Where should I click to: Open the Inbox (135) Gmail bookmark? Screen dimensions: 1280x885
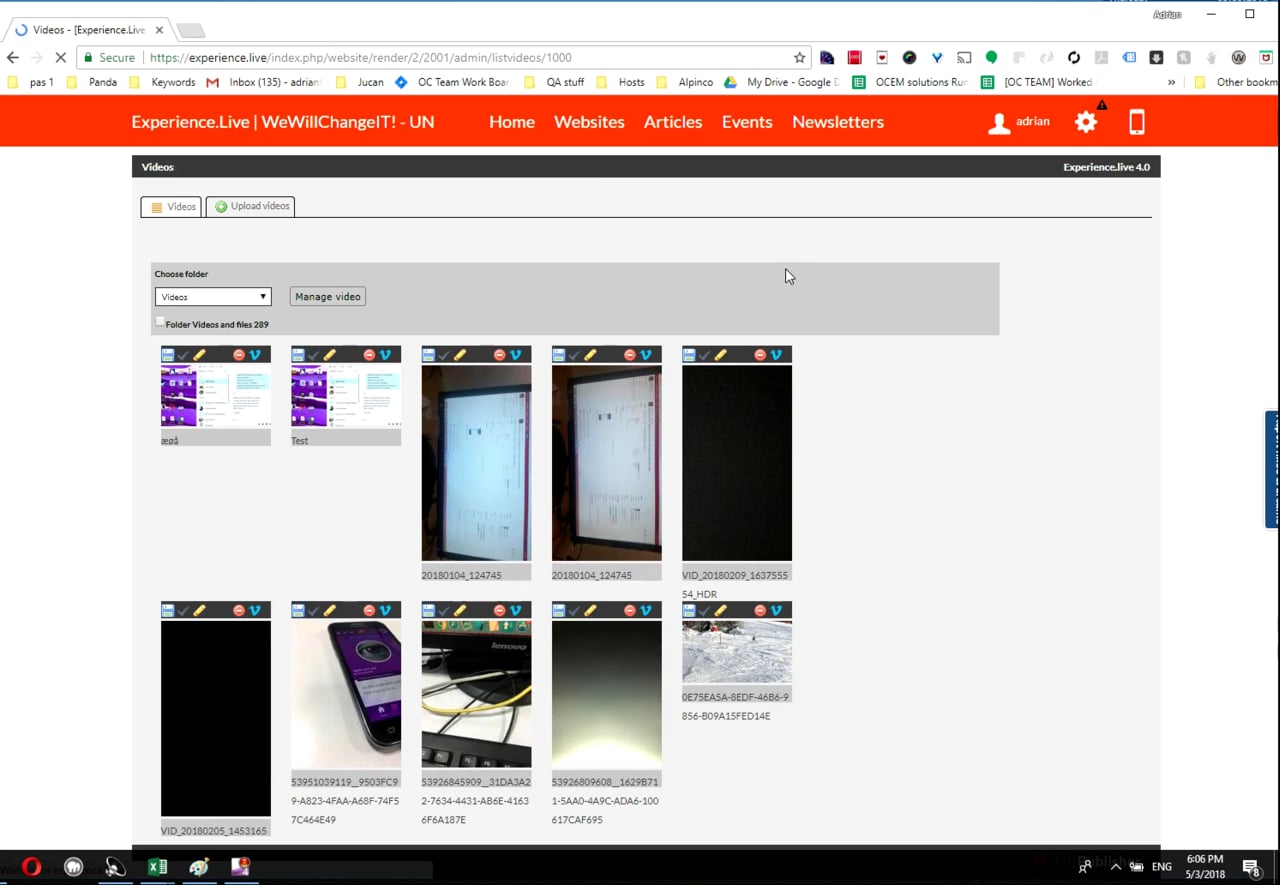[x=263, y=82]
